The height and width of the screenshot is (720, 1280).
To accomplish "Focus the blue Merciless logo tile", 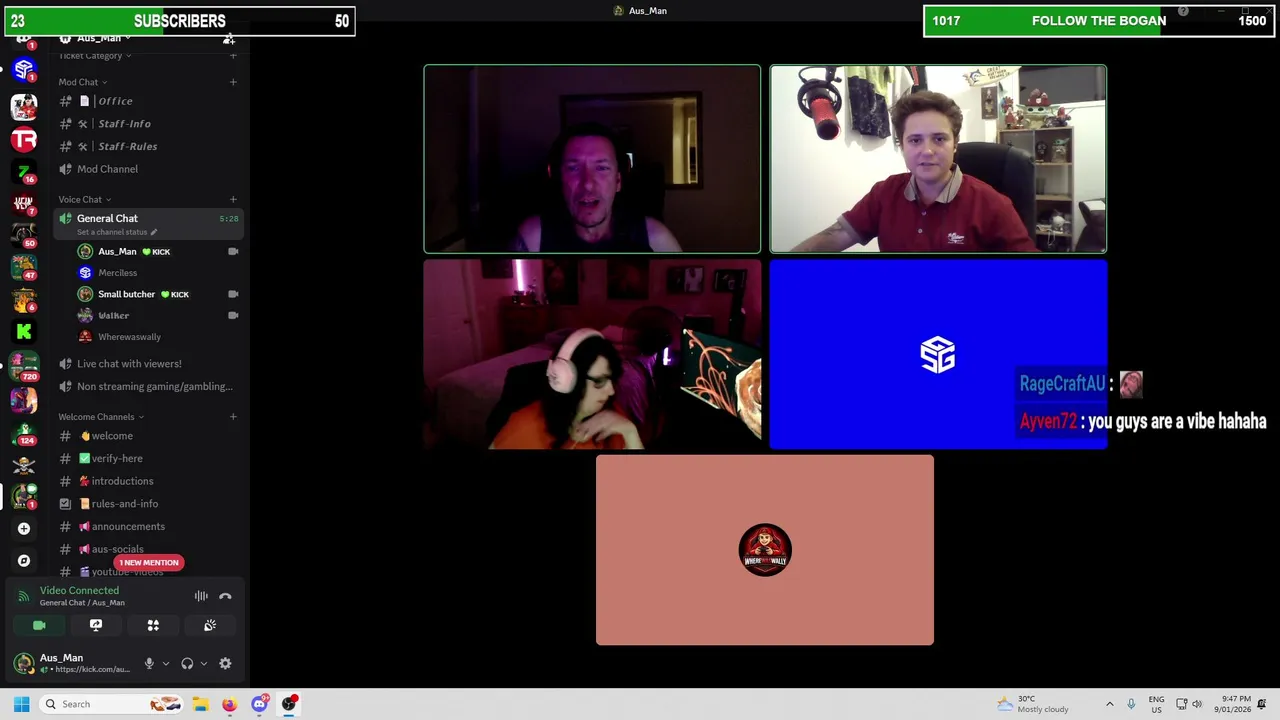I will pos(938,355).
